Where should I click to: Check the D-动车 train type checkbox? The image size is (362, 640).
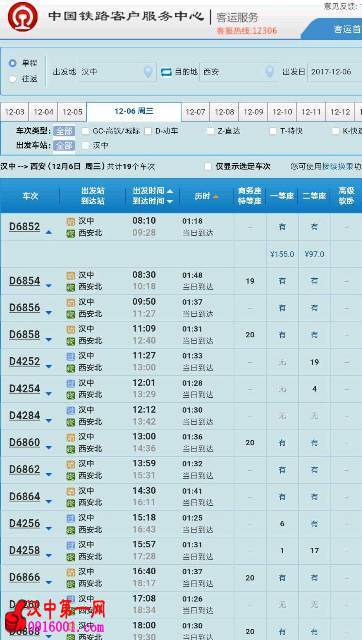[148, 131]
